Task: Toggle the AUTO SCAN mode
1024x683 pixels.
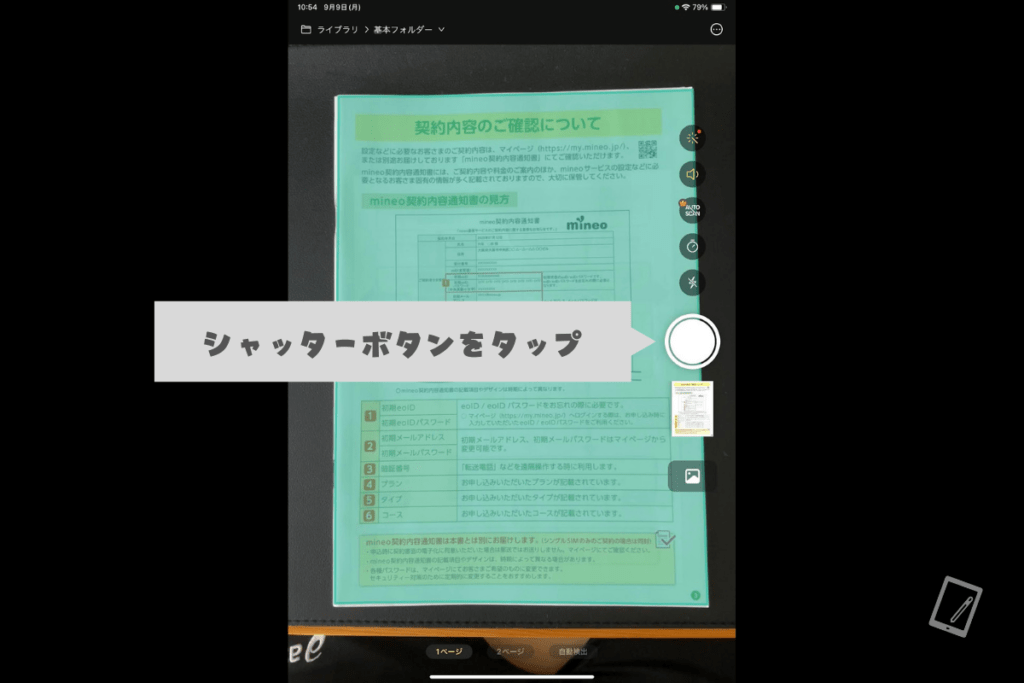Action: (x=692, y=210)
